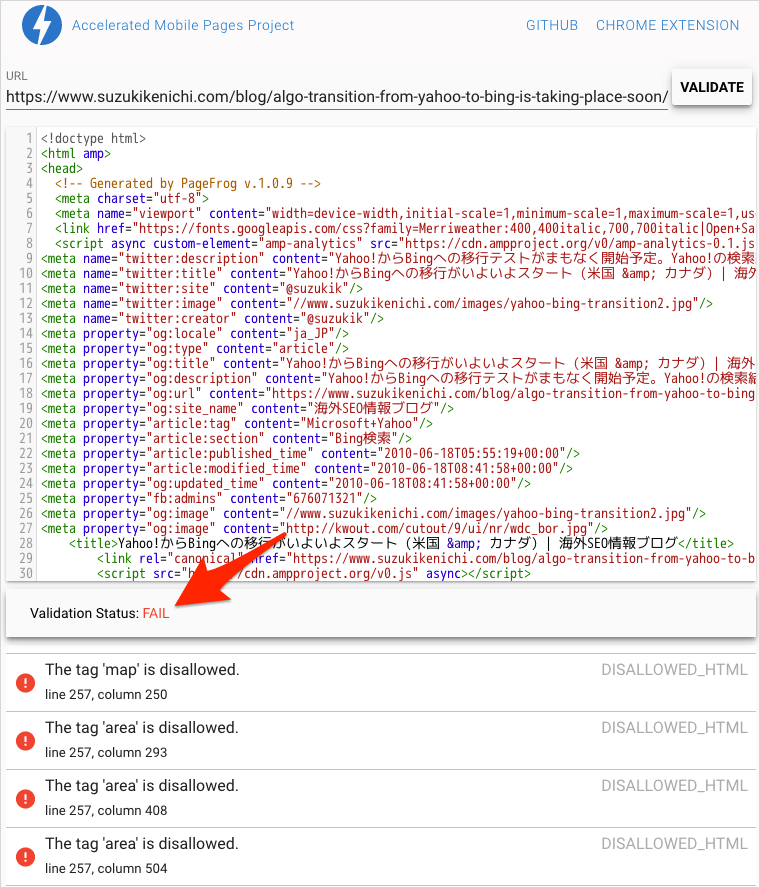Screen dimensions: 760x888
Task: Click the og:type article line
Action: pyautogui.click(x=195, y=349)
